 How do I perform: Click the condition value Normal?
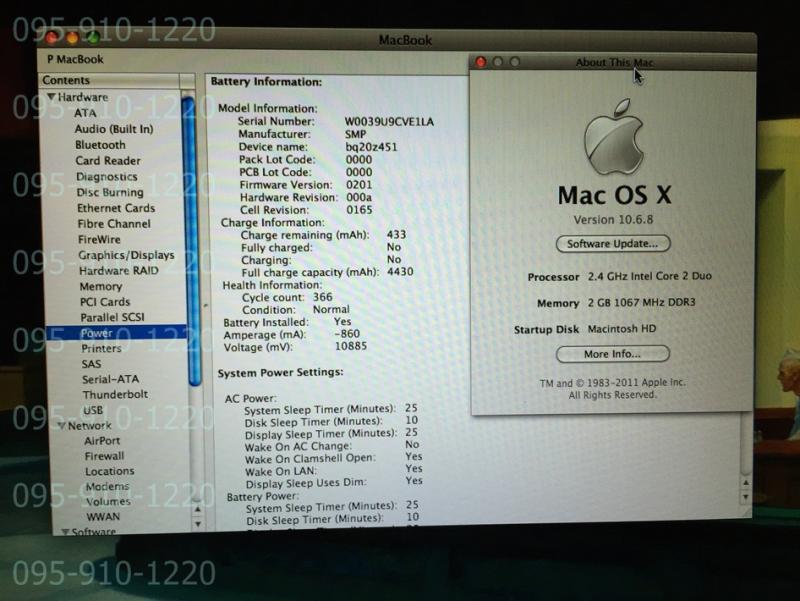click(331, 310)
